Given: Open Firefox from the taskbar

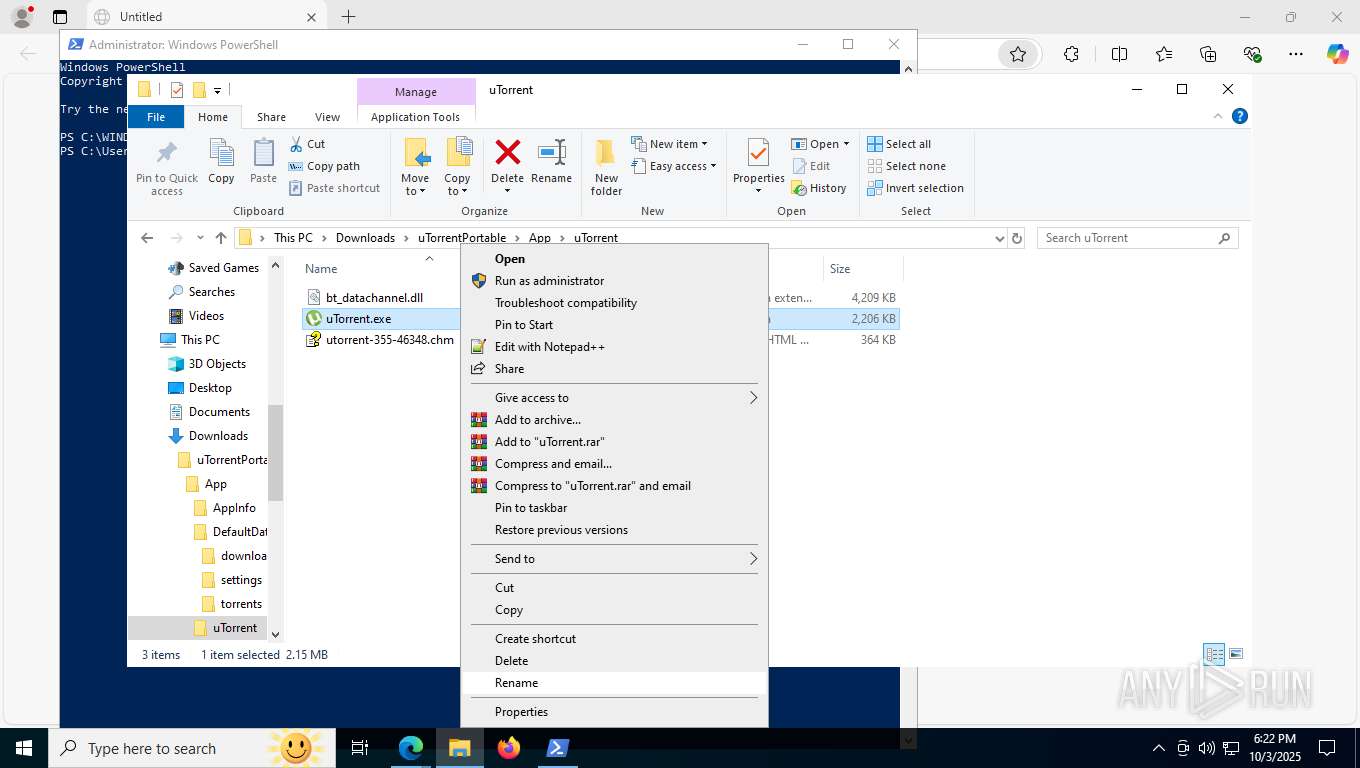Looking at the screenshot, I should [509, 748].
